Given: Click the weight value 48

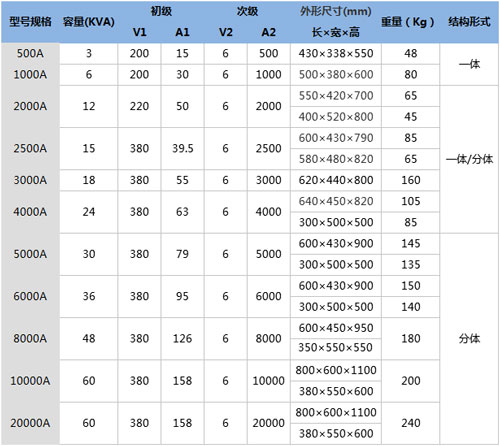Looking at the screenshot, I should (x=411, y=53).
